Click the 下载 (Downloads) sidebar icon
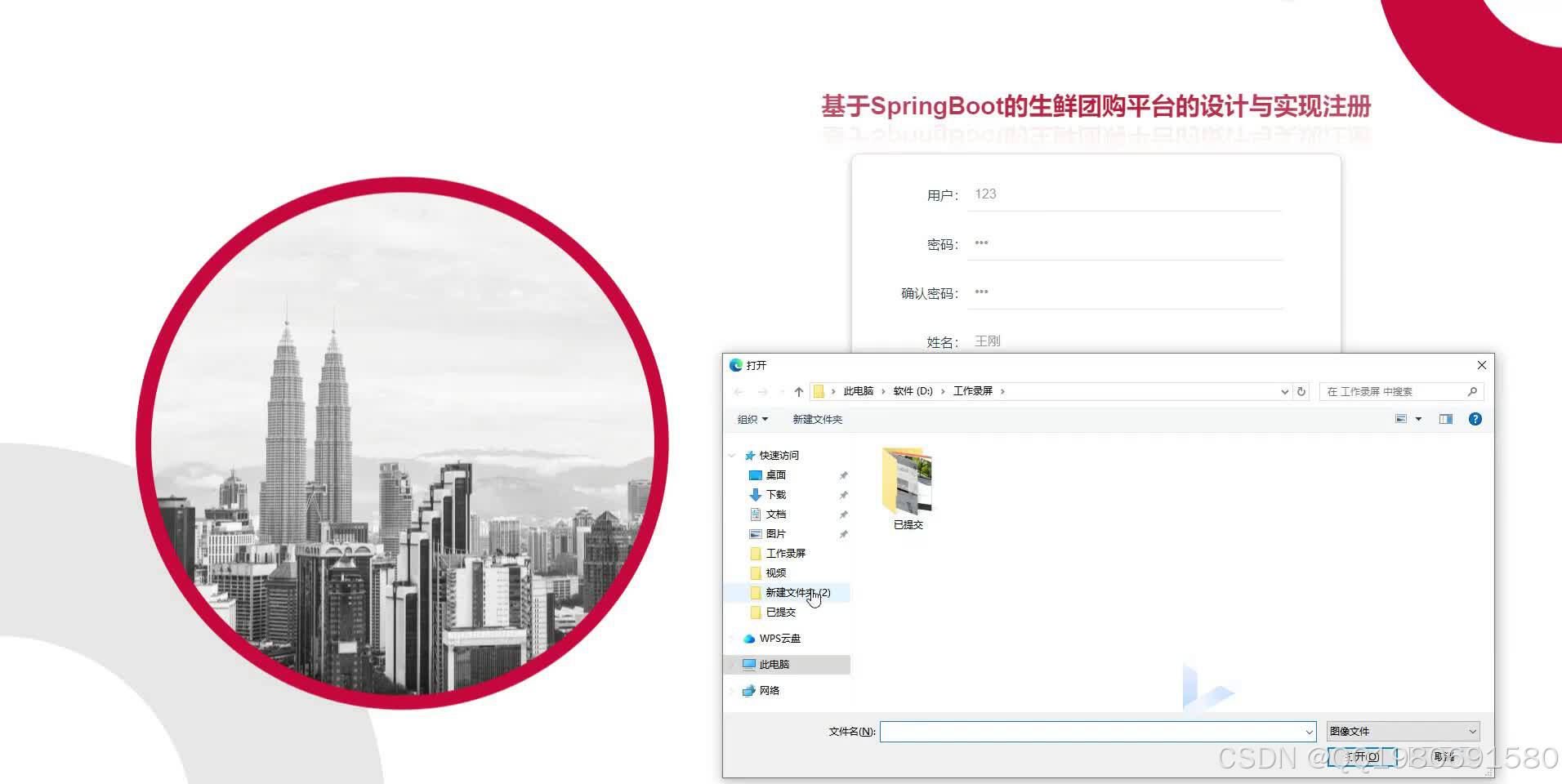 pyautogui.click(x=755, y=494)
